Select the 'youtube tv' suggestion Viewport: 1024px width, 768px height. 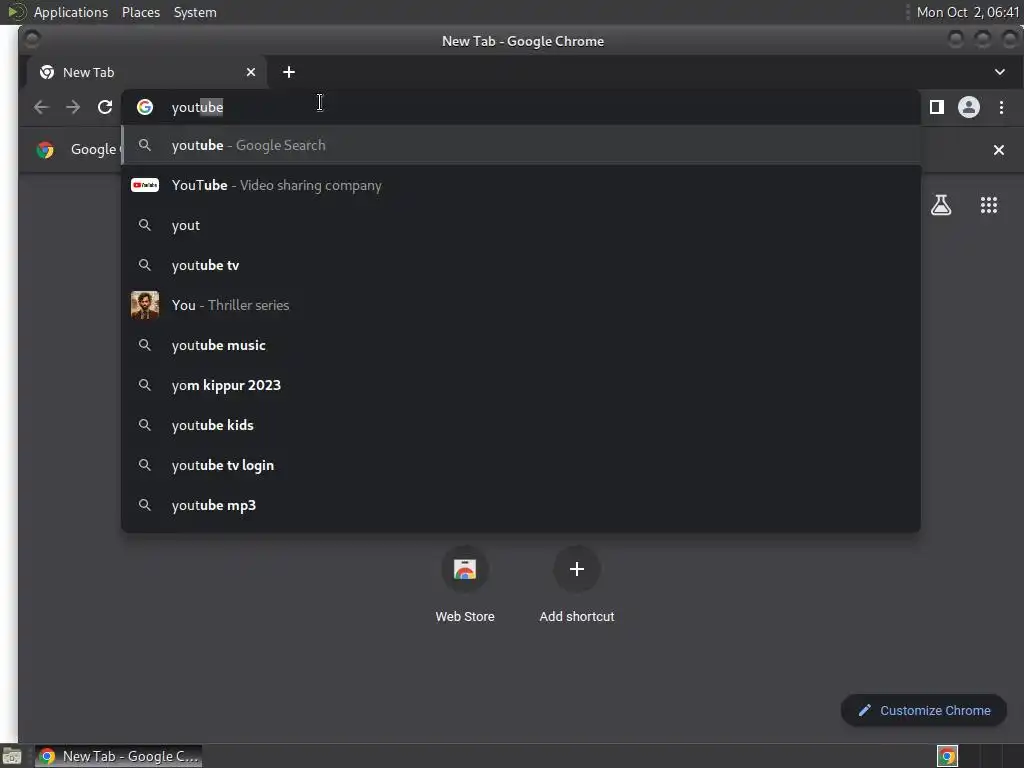(x=521, y=265)
